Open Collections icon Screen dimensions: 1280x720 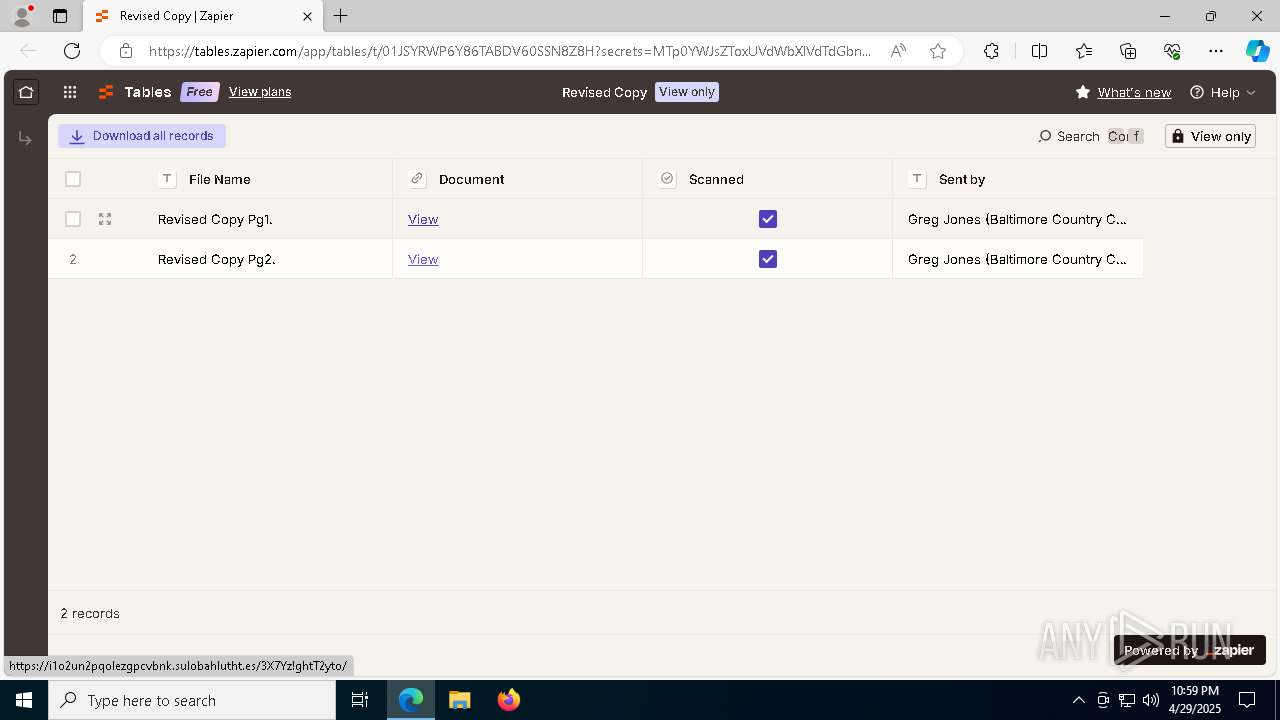point(1128,51)
